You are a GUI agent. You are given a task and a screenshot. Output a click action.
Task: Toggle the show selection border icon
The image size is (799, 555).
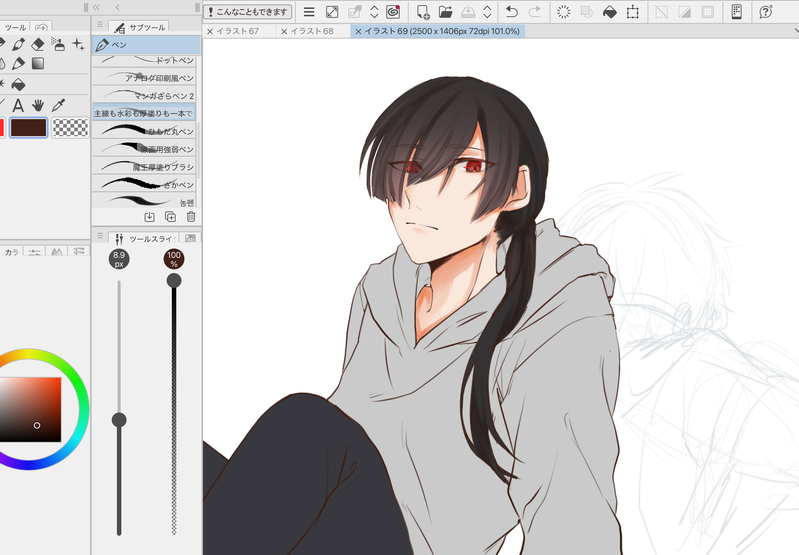coord(707,12)
